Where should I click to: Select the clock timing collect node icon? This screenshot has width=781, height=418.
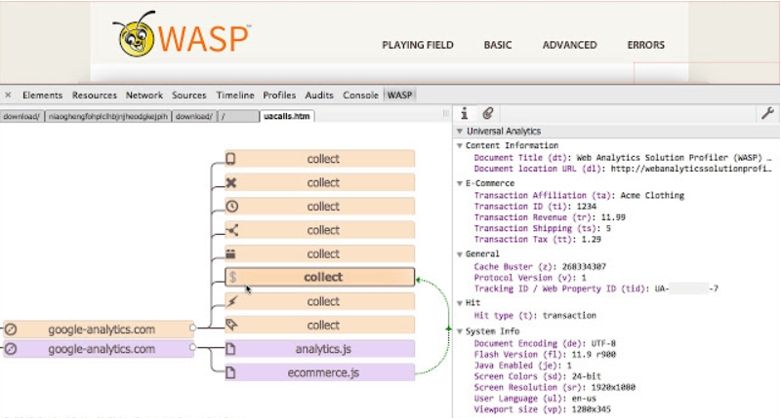232,206
